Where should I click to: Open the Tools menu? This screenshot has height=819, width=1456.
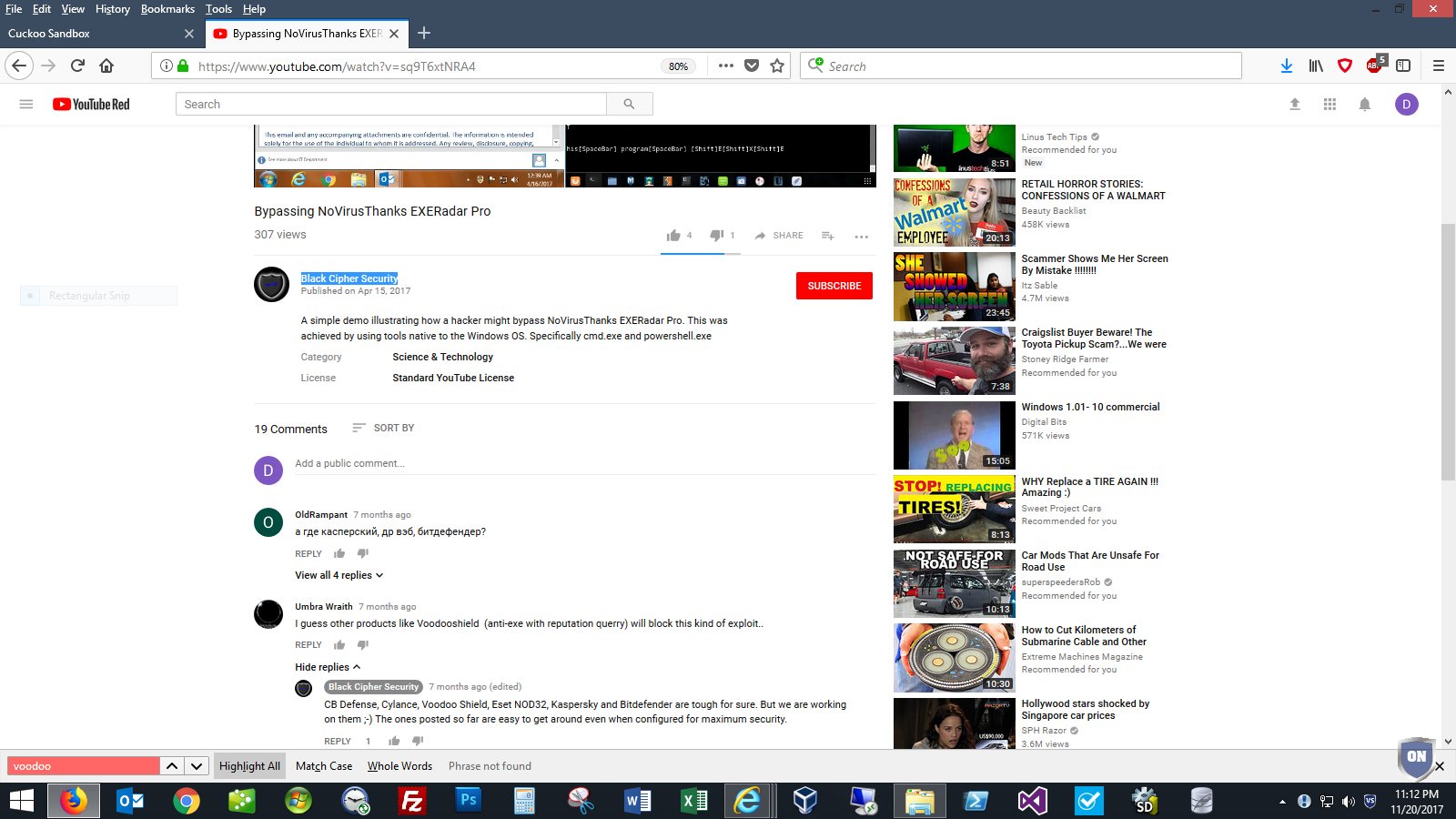[x=218, y=9]
